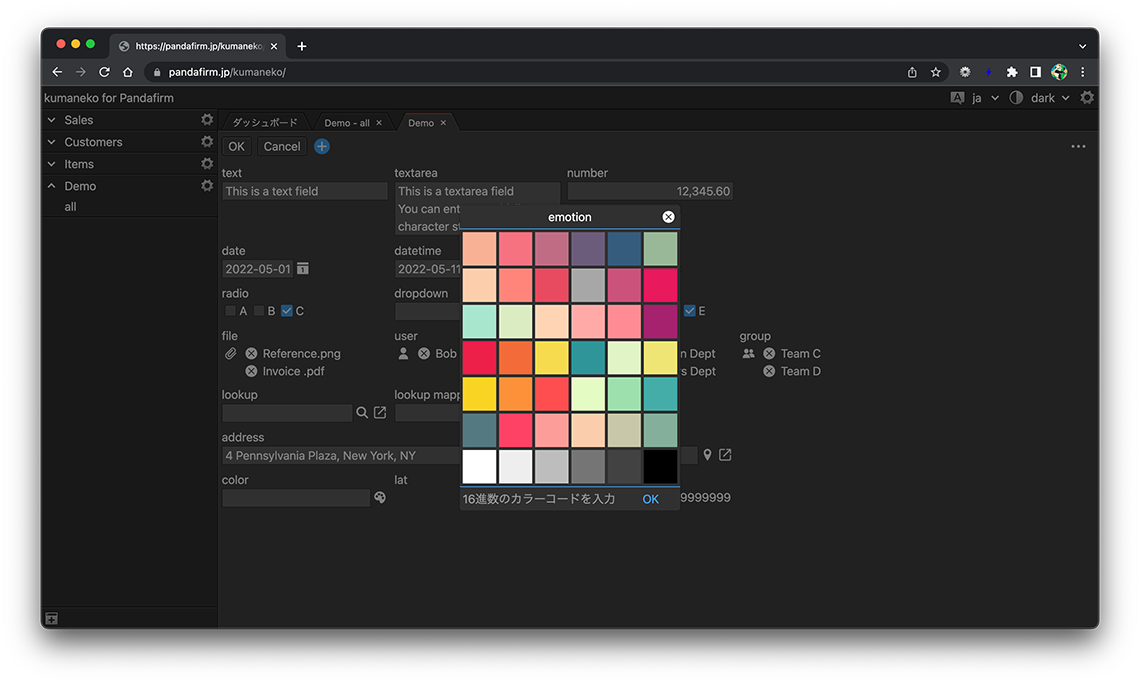
Task: Open the color palette icon next to color field
Action: pos(380,497)
